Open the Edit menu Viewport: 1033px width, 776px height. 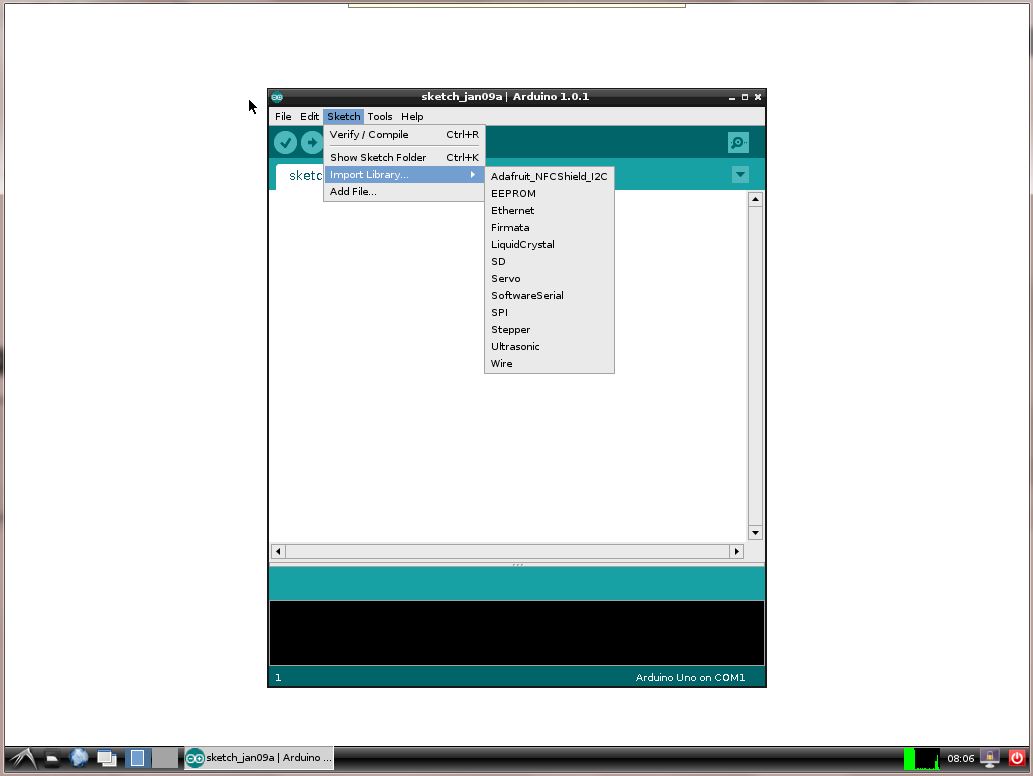coord(309,117)
